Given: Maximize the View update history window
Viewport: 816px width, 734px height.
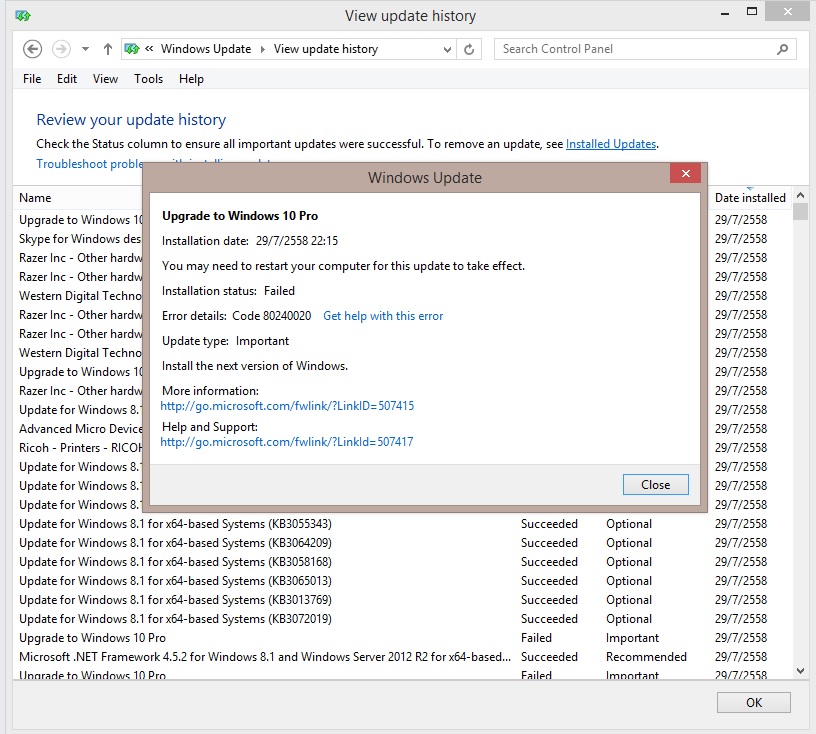Looking at the screenshot, I should (751, 11).
